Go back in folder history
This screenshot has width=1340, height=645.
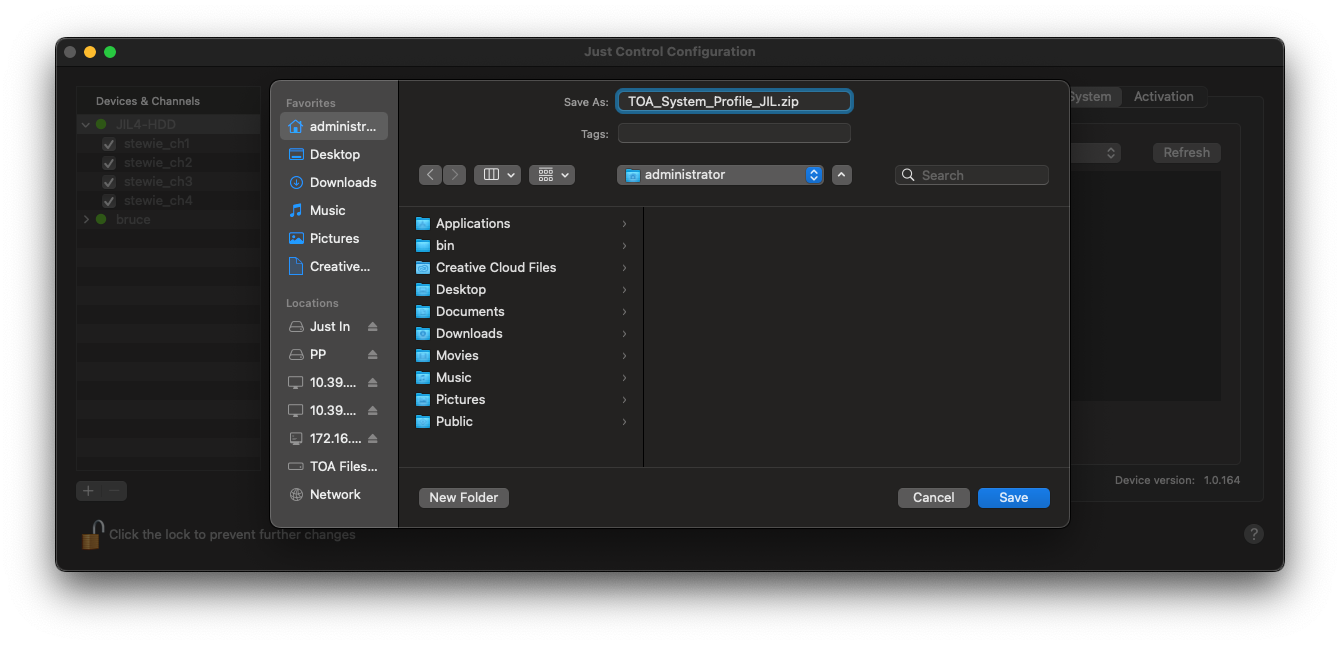[431, 175]
